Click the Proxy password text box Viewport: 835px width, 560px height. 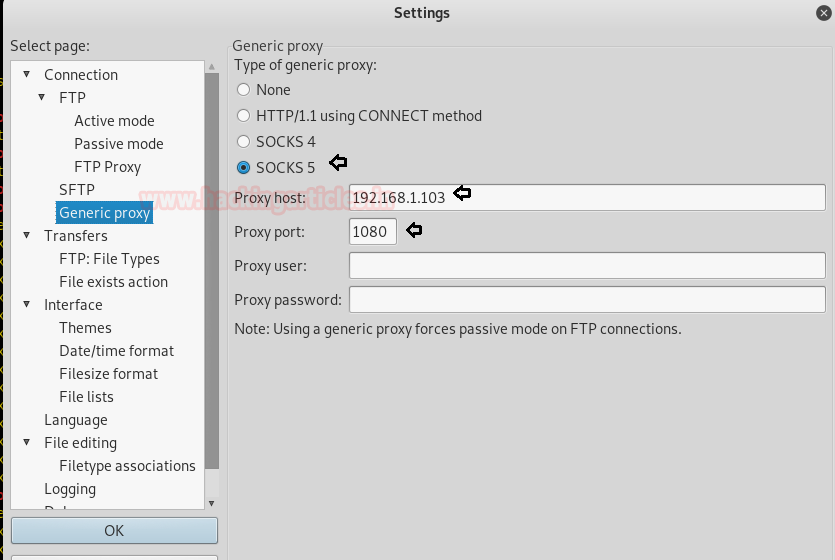587,300
